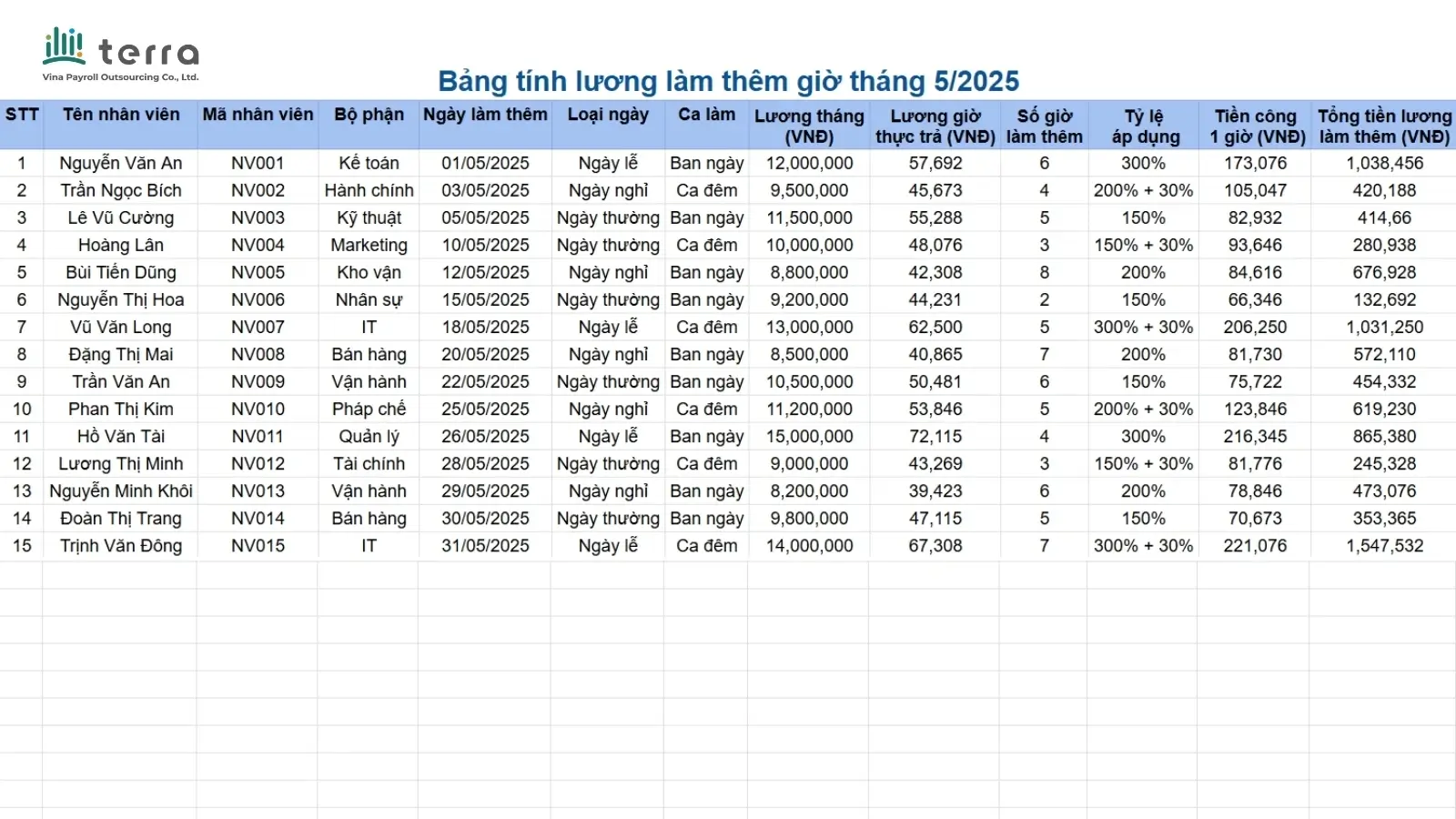1456x819 pixels.
Task: Click the 'Pháp chế' department cell
Action: tap(369, 409)
